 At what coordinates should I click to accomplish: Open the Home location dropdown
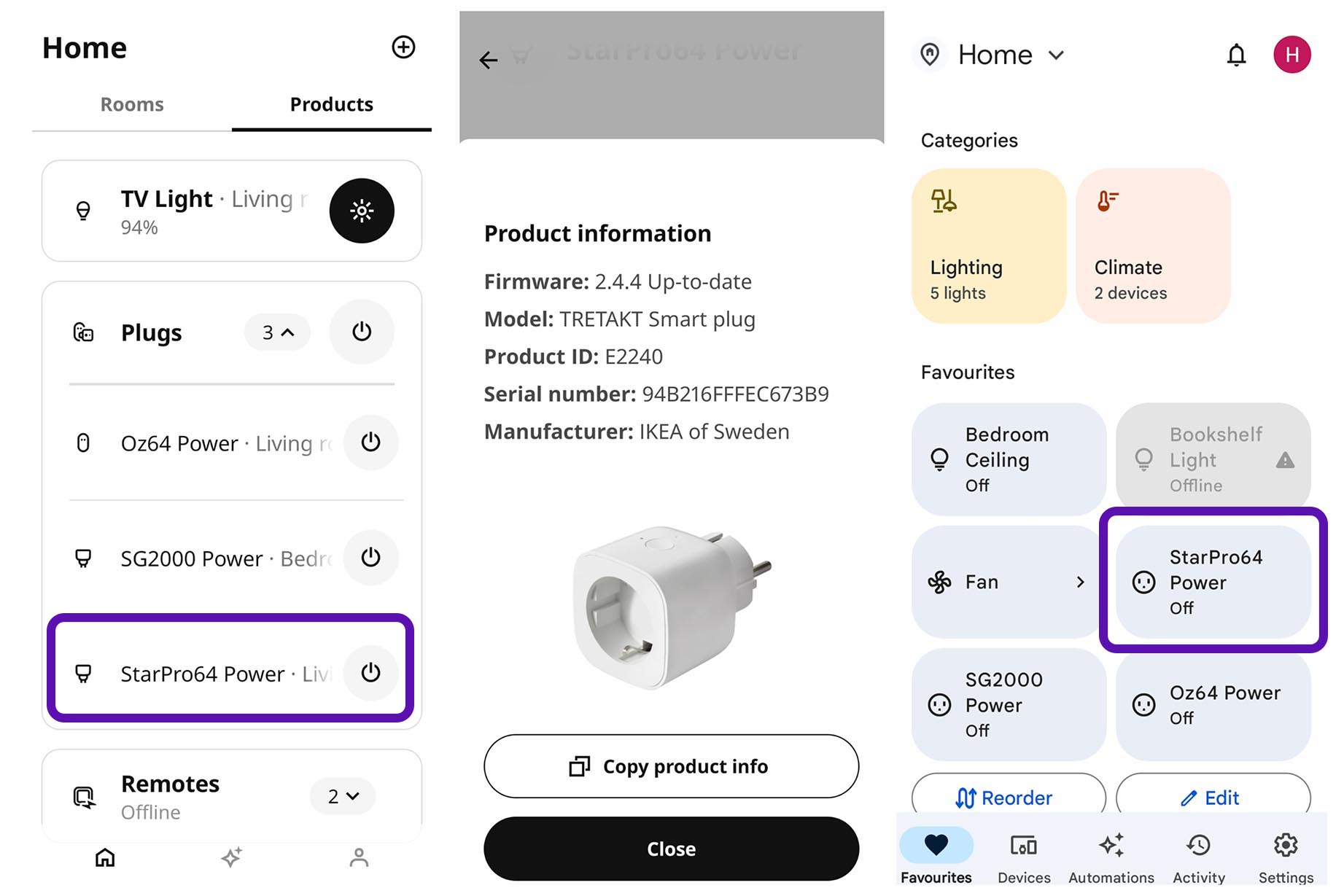[x=1010, y=55]
